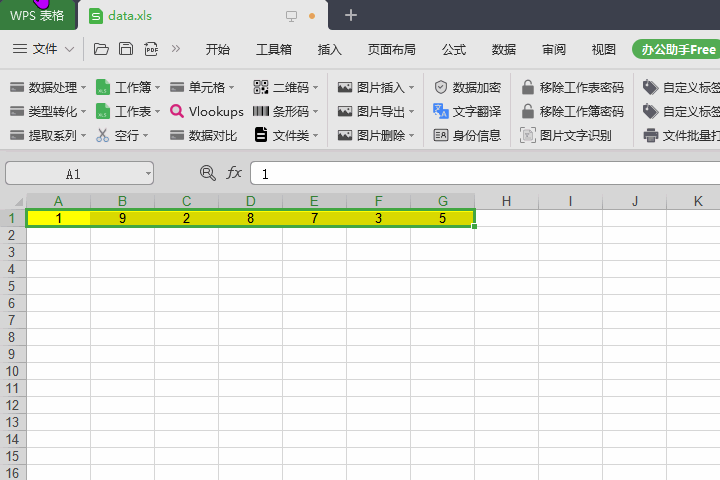Screen dimensions: 720x480
Task: Open the 页面布局 tab
Action: coord(392,49)
